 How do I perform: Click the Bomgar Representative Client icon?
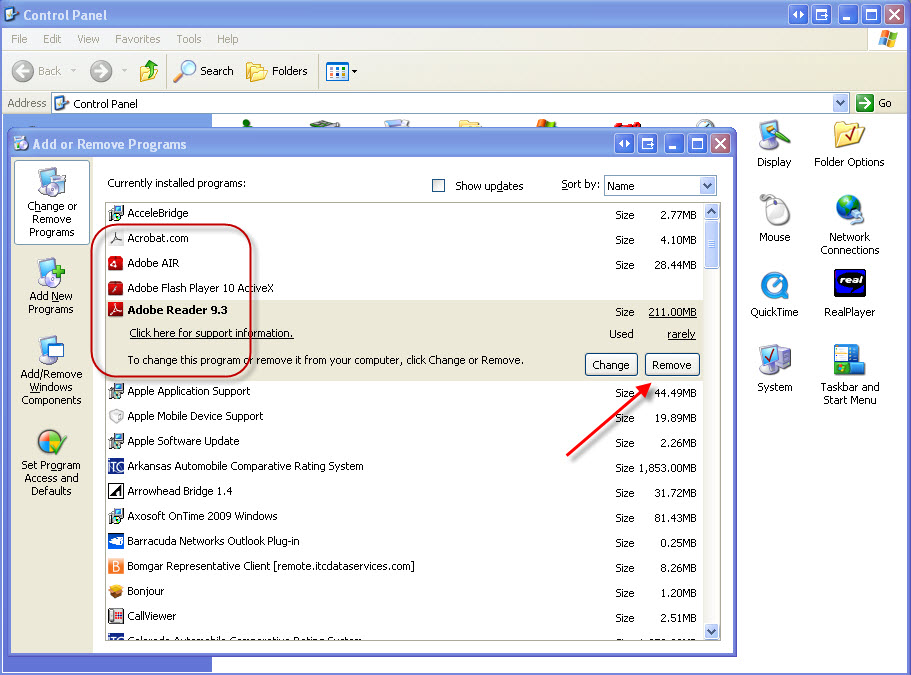click(116, 566)
